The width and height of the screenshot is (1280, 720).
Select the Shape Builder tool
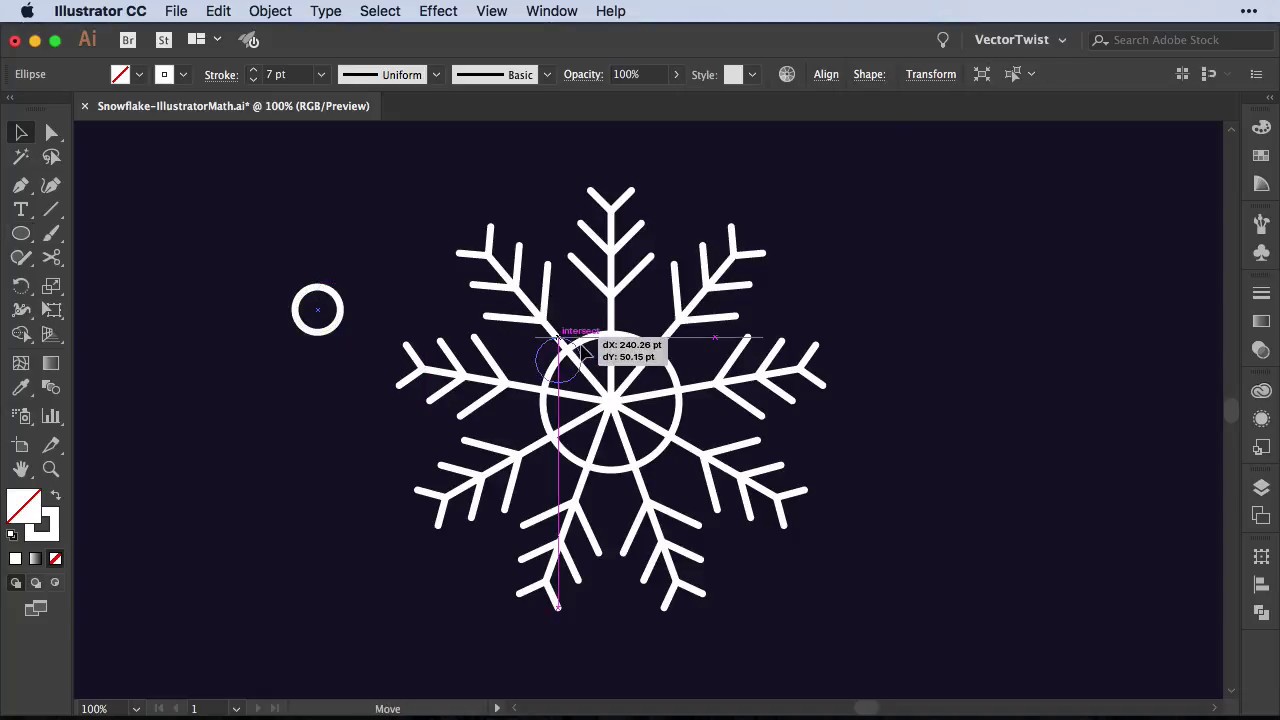21,335
